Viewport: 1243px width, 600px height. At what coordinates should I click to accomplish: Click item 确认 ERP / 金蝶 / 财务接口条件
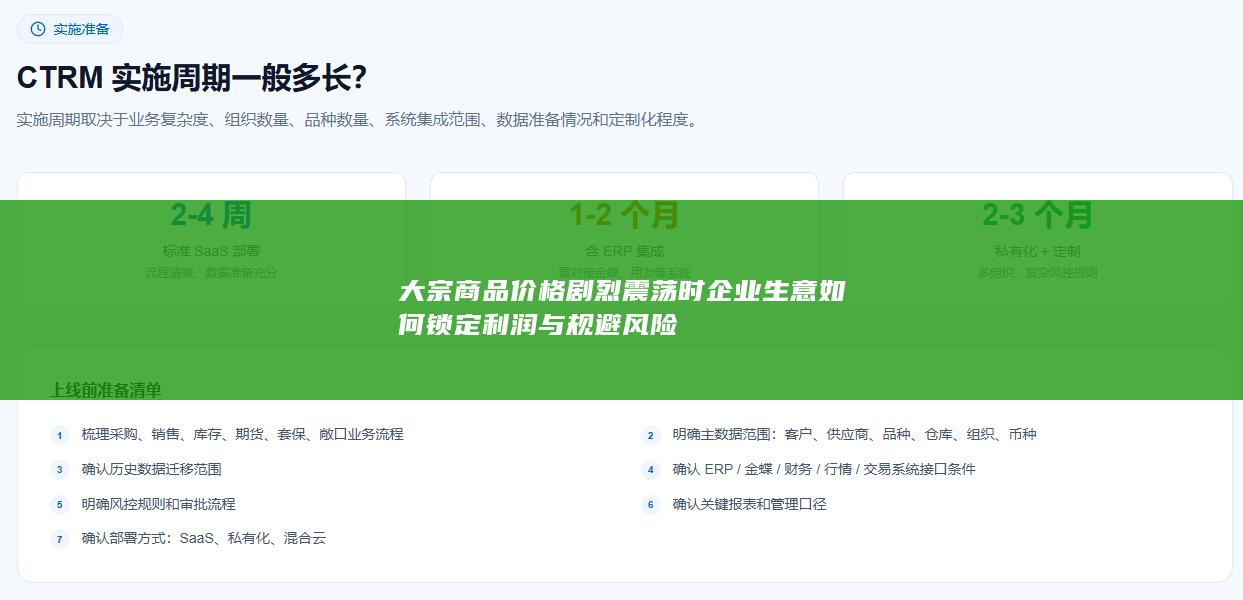point(824,469)
